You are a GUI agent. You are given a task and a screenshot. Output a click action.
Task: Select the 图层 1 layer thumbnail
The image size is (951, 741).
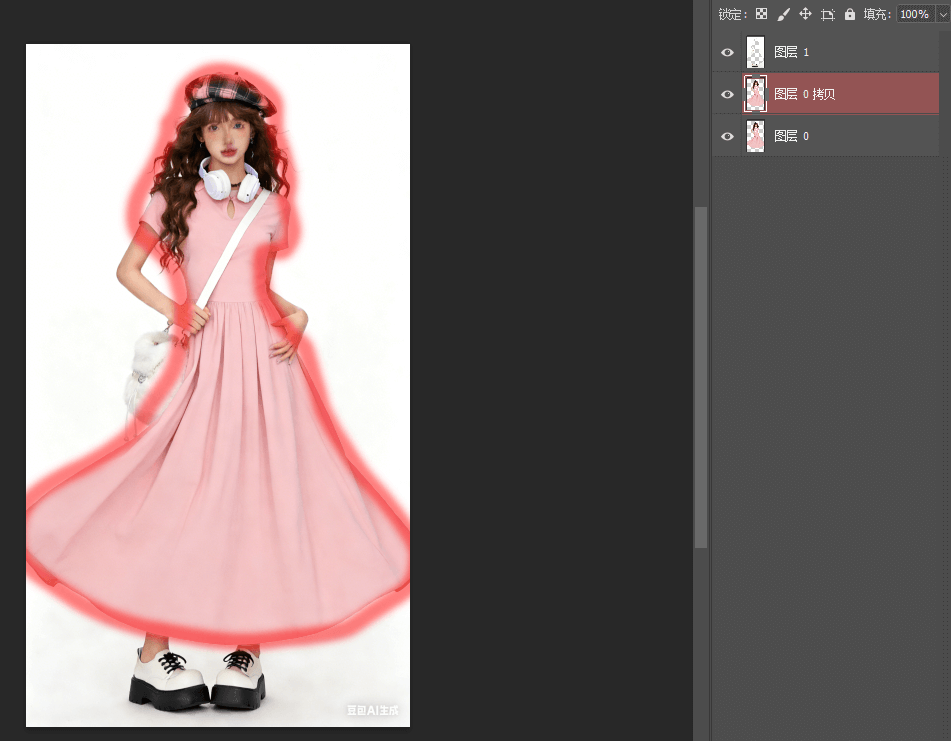(x=756, y=52)
